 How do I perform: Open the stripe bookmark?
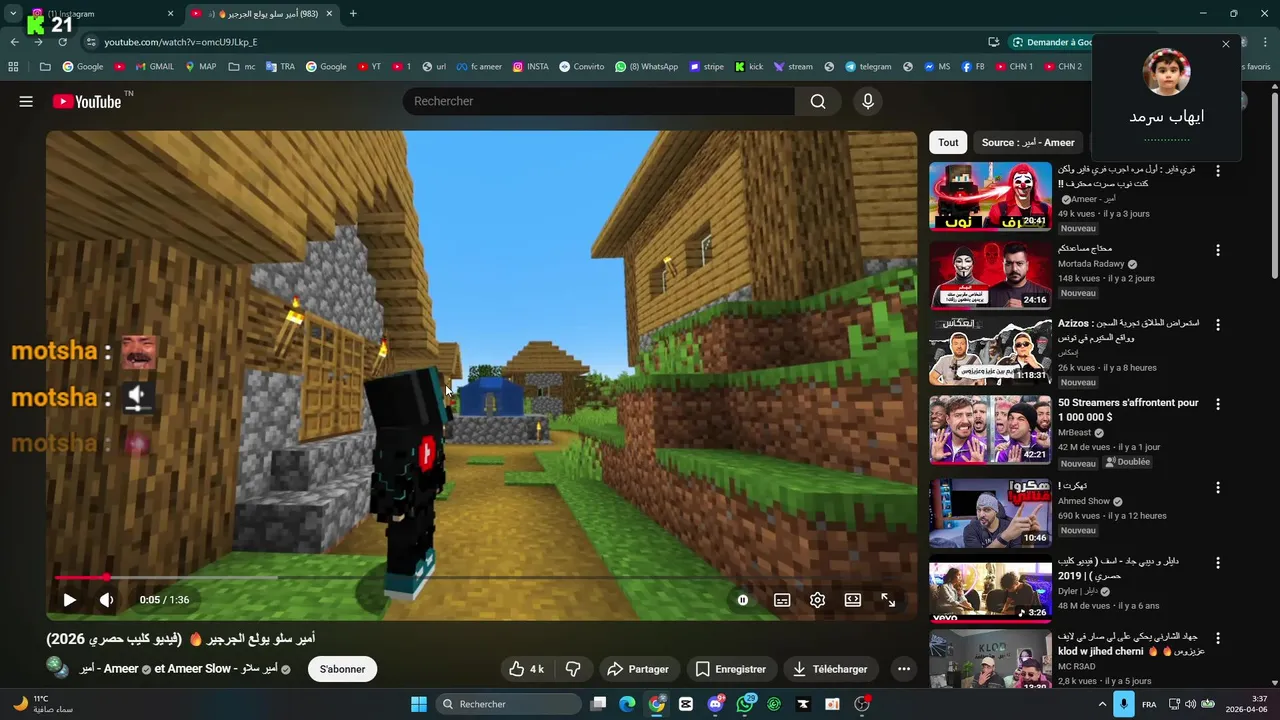tap(705, 67)
